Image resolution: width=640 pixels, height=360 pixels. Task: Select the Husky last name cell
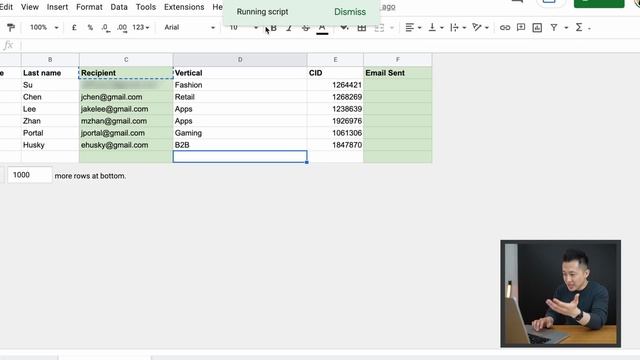50,145
